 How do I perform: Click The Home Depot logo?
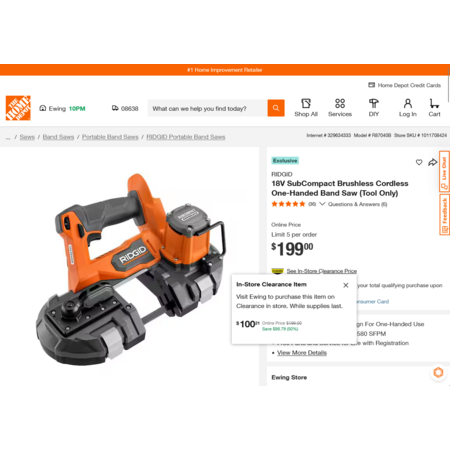[18, 108]
